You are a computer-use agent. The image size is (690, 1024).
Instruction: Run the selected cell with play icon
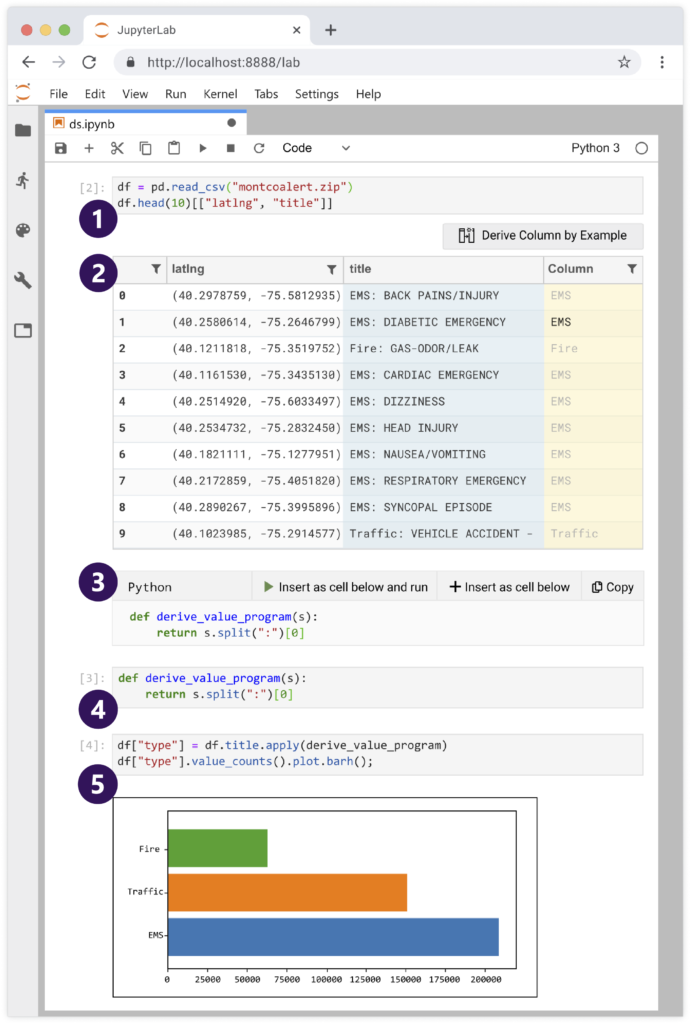tap(202, 148)
